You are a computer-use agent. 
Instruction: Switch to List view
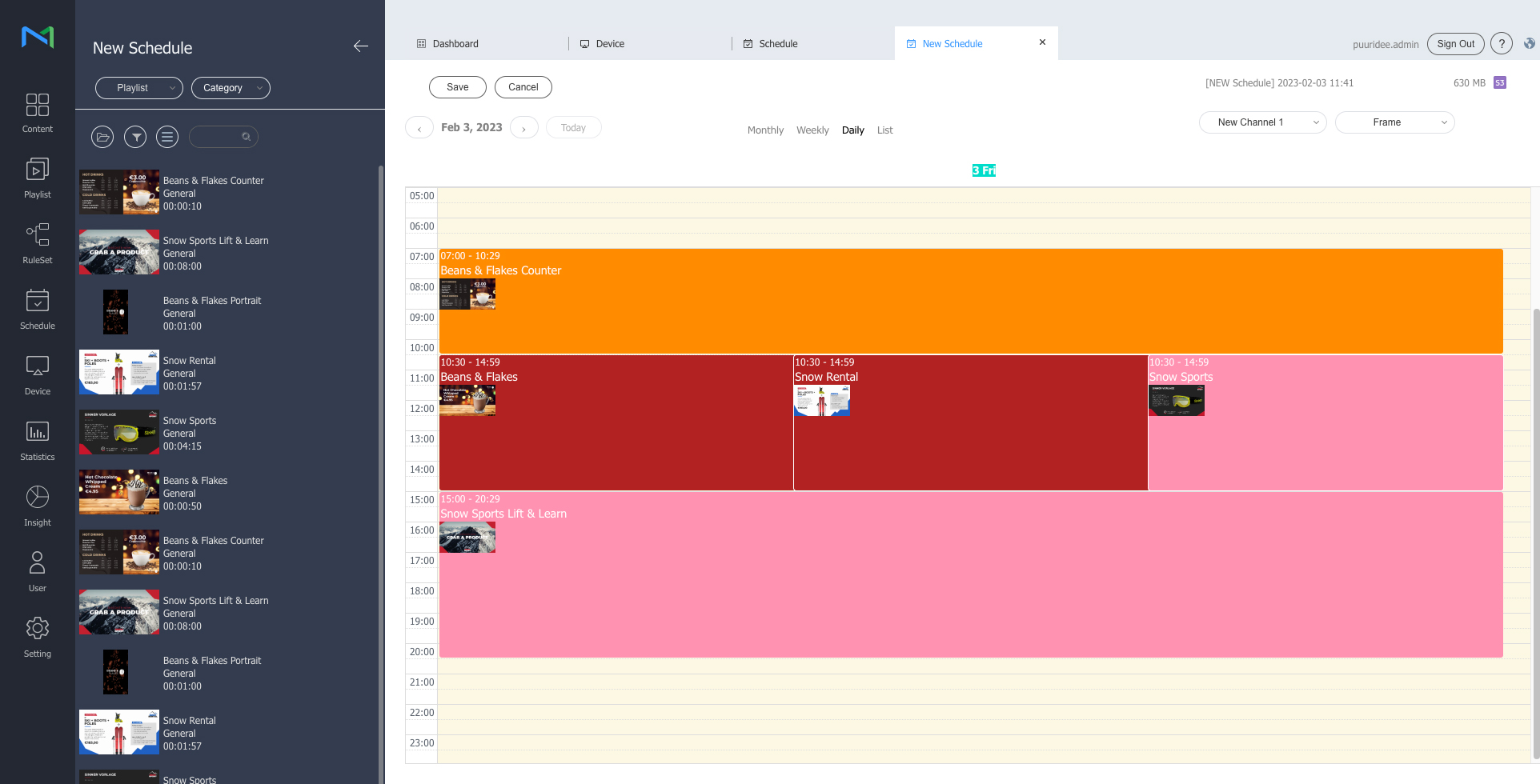point(884,130)
